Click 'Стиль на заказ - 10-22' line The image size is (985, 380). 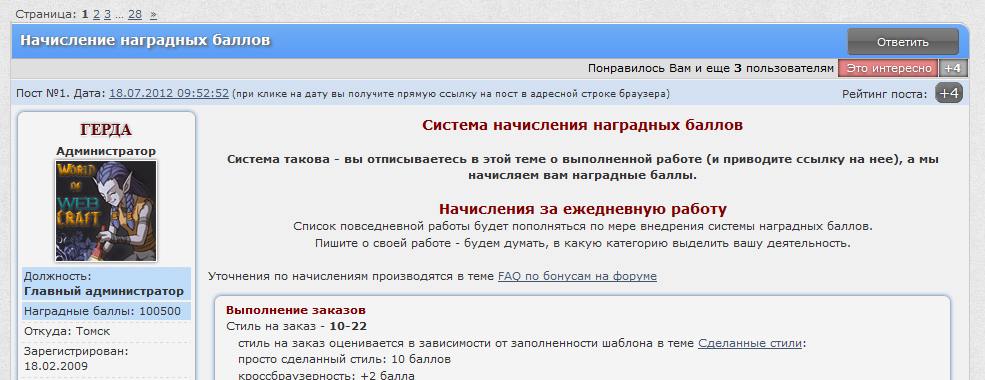pos(296,327)
